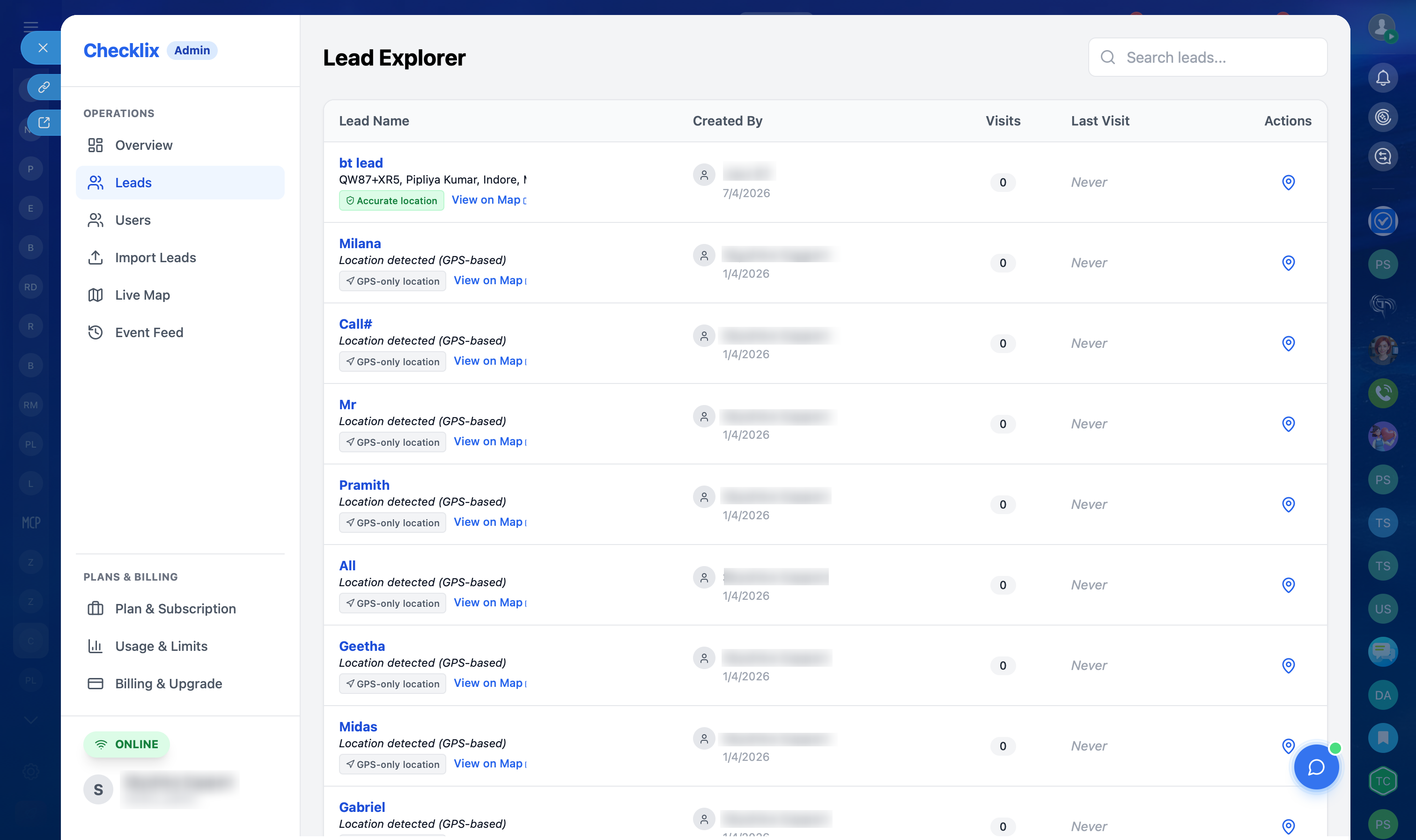Expand the chevron at bottom of left rail
Screen dimensions: 1416x840
(x=30, y=720)
